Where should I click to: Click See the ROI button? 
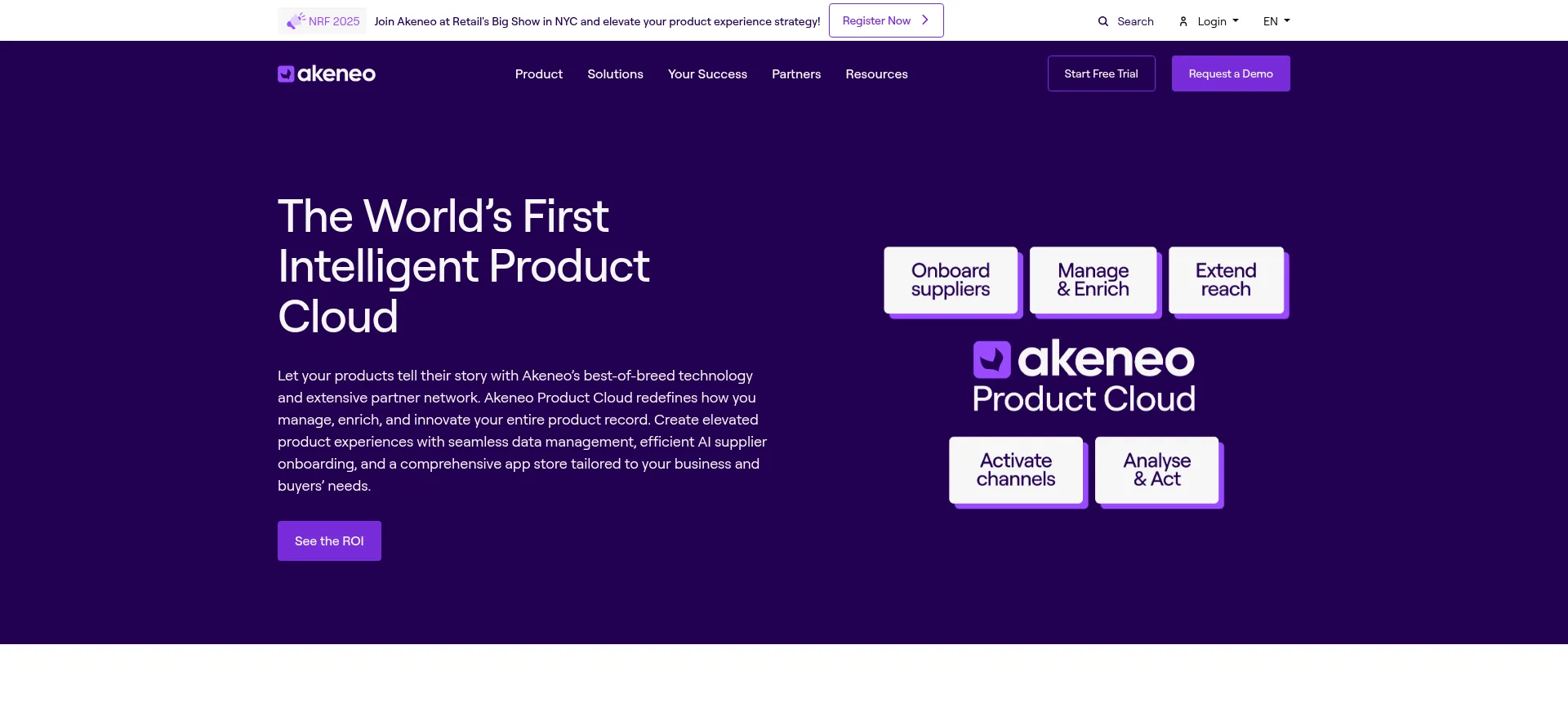[329, 540]
